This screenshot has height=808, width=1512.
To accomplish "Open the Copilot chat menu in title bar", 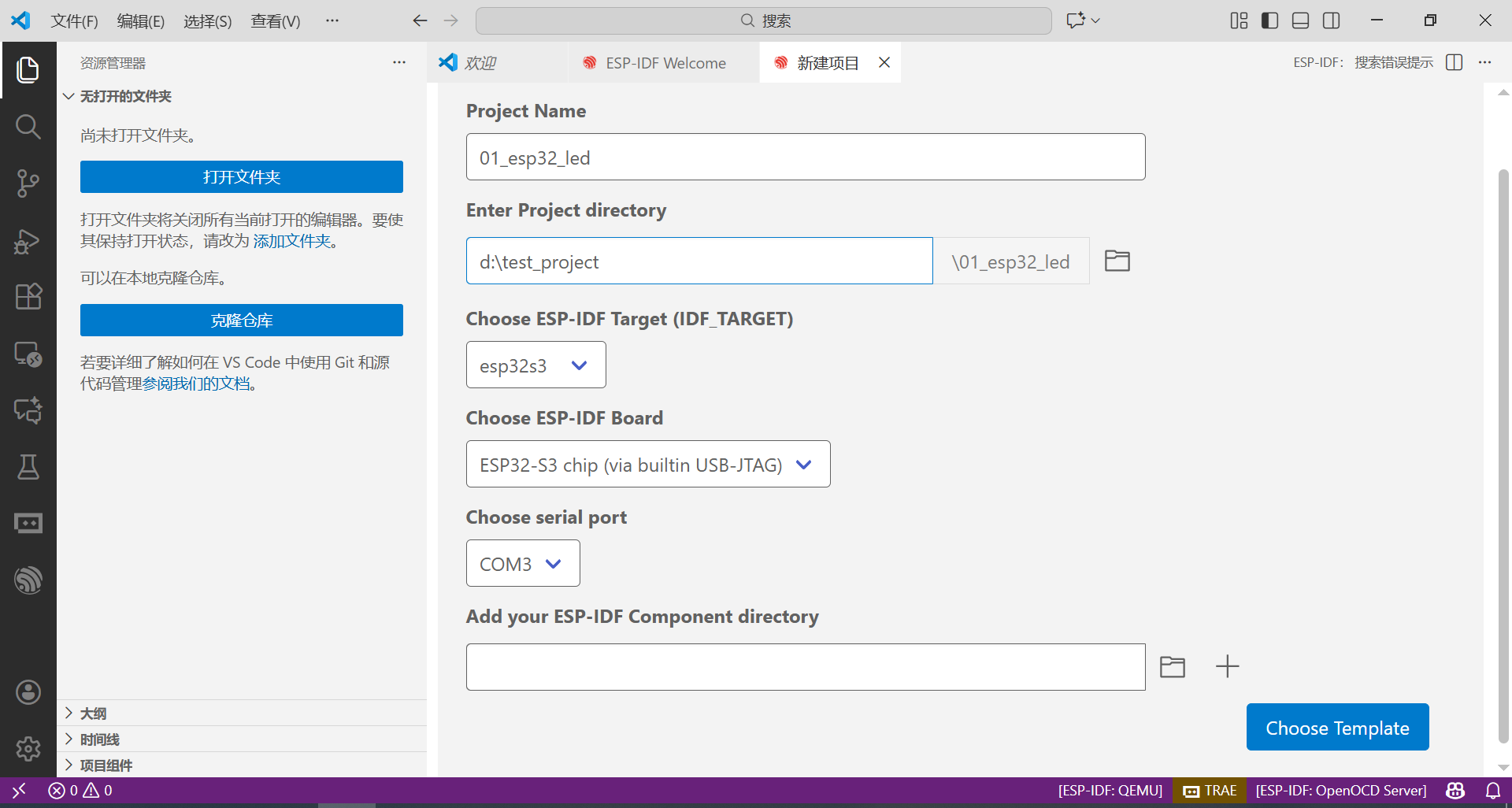I will tap(1083, 20).
